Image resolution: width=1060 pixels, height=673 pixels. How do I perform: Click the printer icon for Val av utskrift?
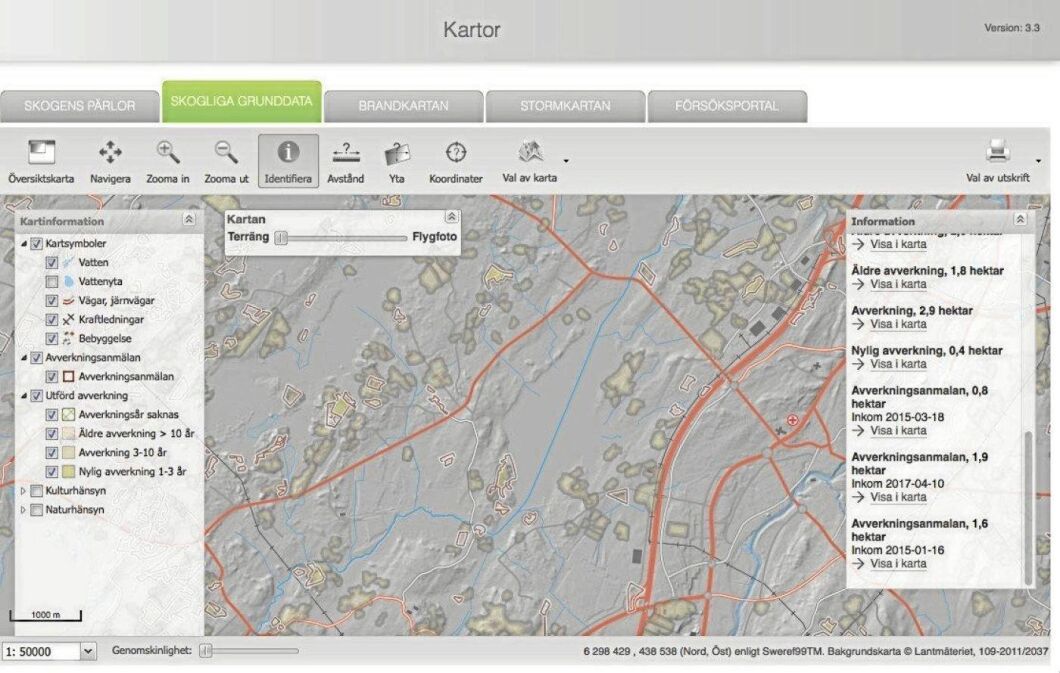[x=997, y=153]
